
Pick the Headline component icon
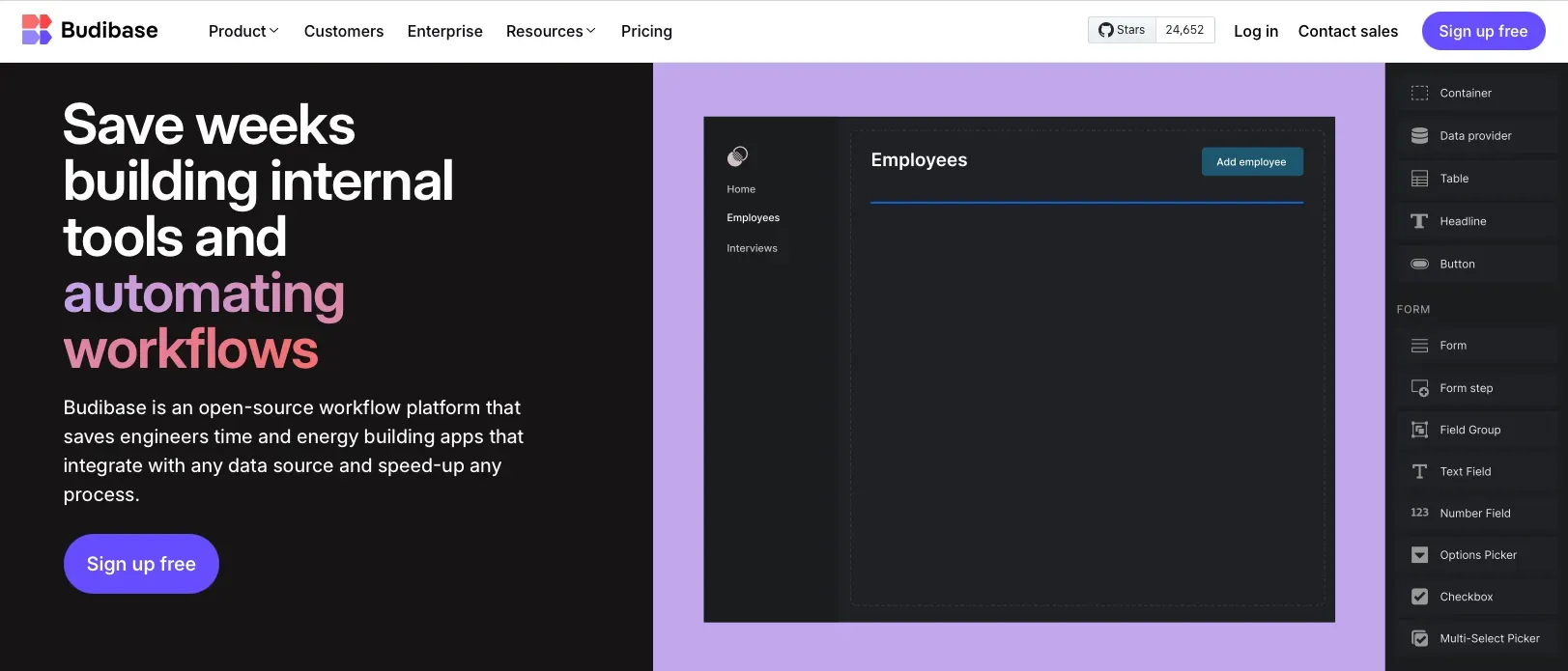point(1419,221)
